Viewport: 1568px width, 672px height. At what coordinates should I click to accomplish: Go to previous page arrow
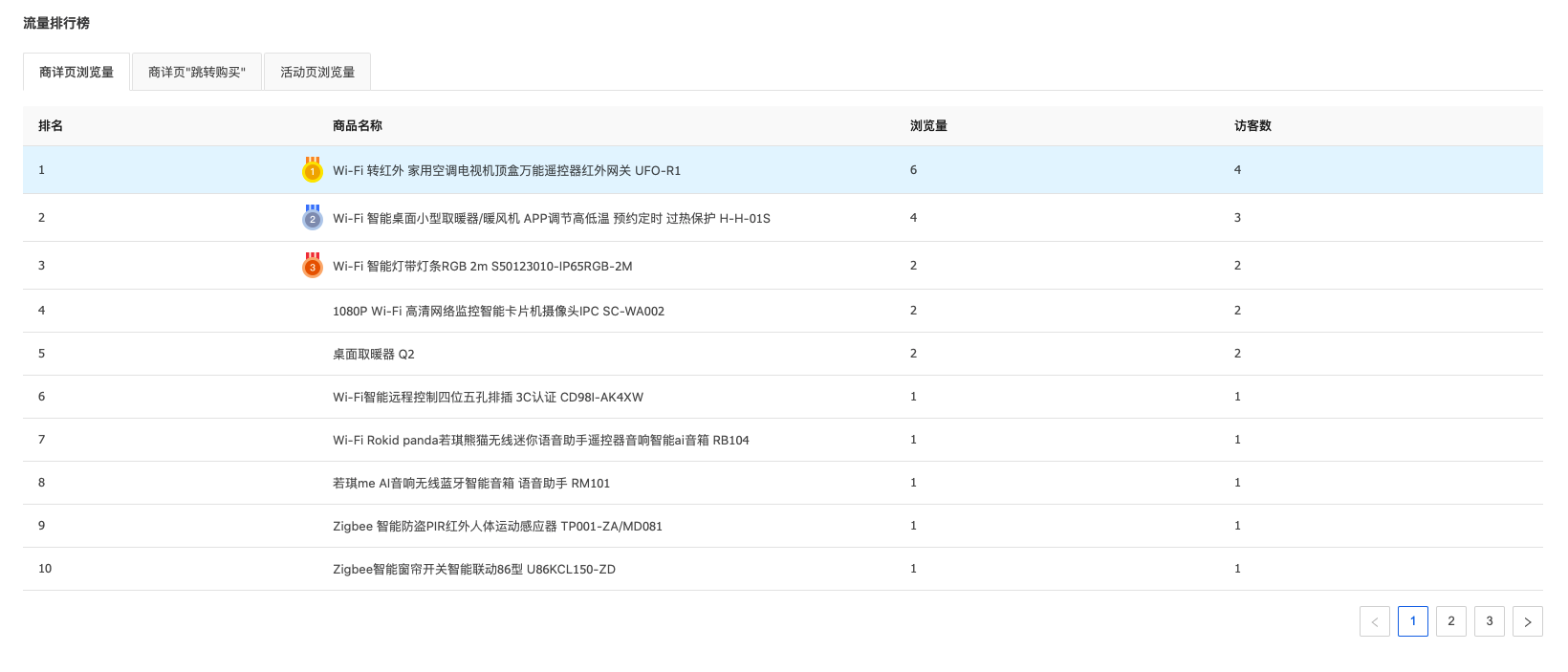tap(1375, 621)
